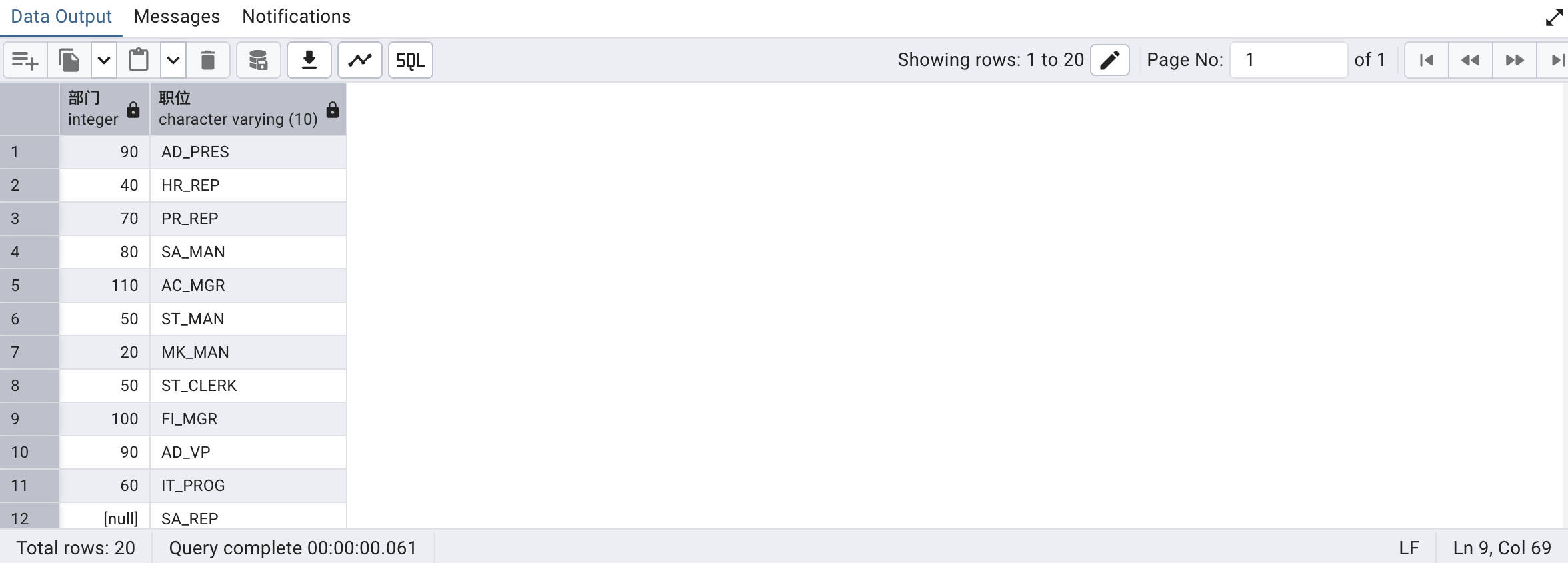Go to the first page button

point(1427,60)
